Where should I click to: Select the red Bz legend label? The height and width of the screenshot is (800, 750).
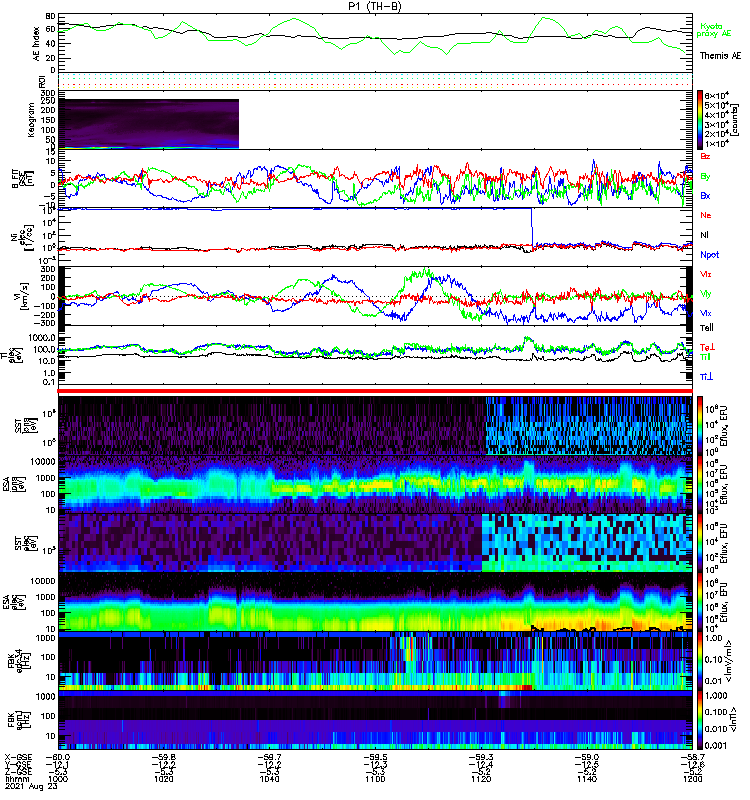tap(705, 157)
